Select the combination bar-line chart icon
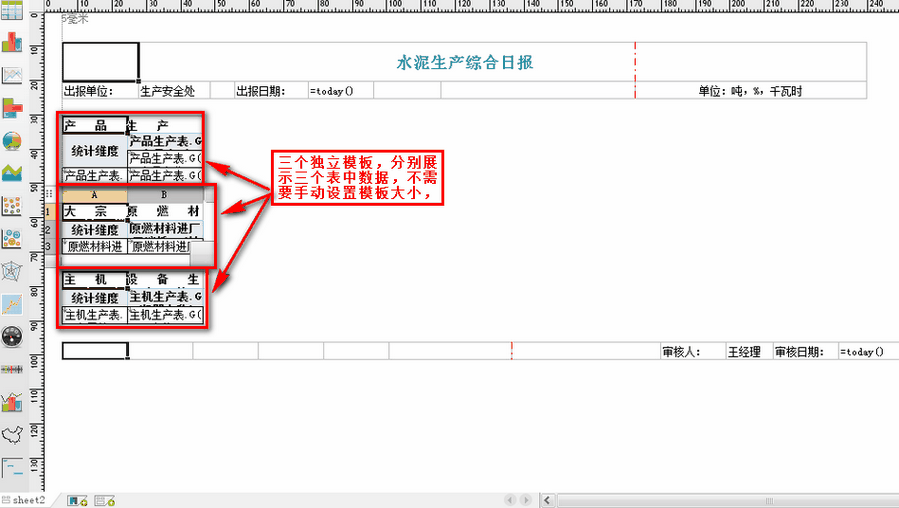The width and height of the screenshot is (899, 508). point(11,402)
